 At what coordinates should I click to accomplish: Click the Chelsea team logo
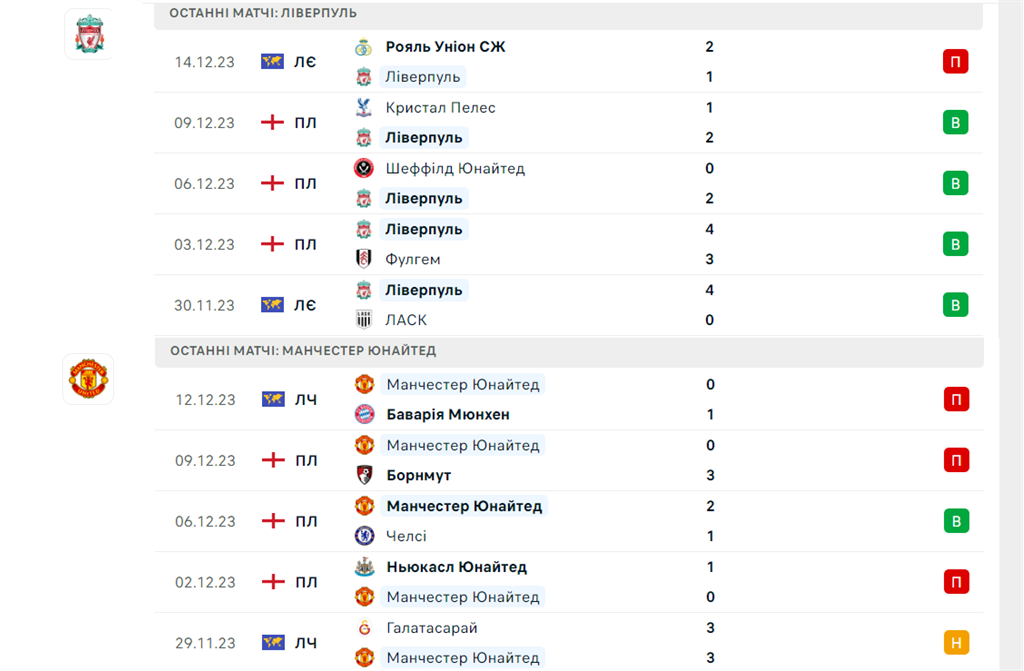click(365, 536)
